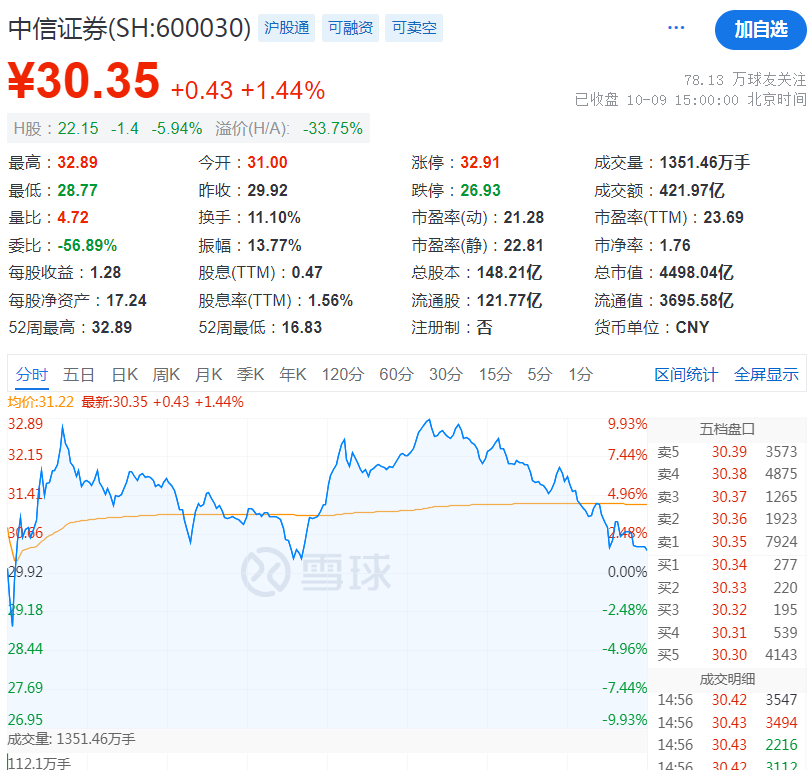Click the 成交量: 1351.46万手 label below chart
The width and height of the screenshot is (811, 770).
(71, 739)
